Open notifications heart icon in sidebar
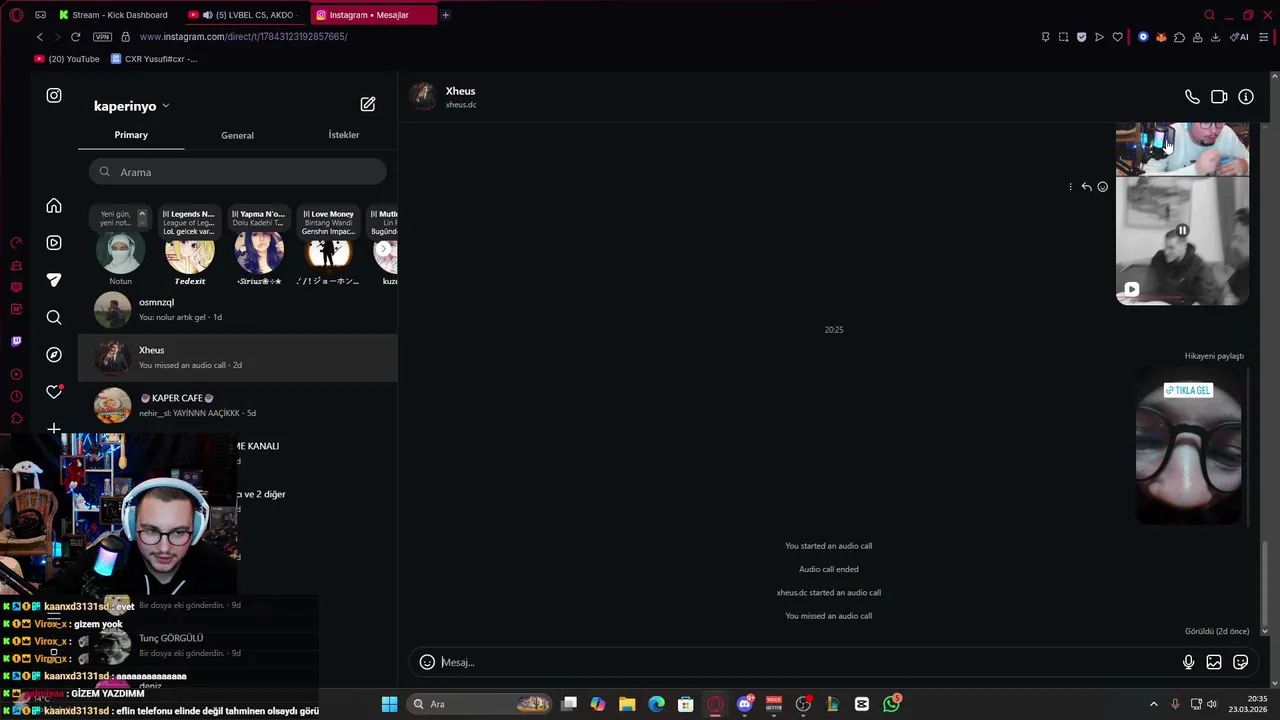Viewport: 1280px width, 720px height. coord(54,392)
